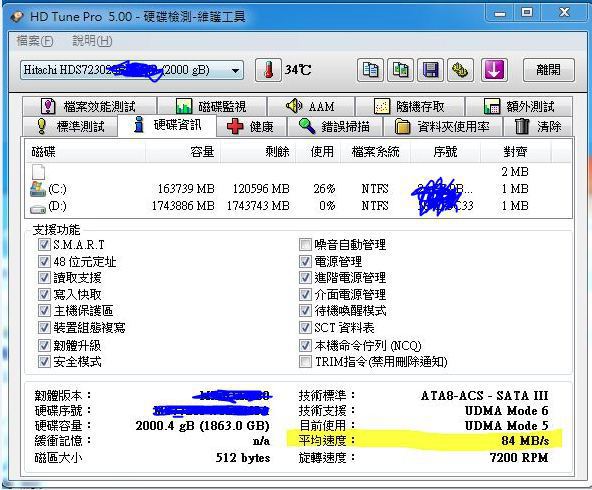Click the ATA8-ACS - SATA III value

[x=484, y=395]
